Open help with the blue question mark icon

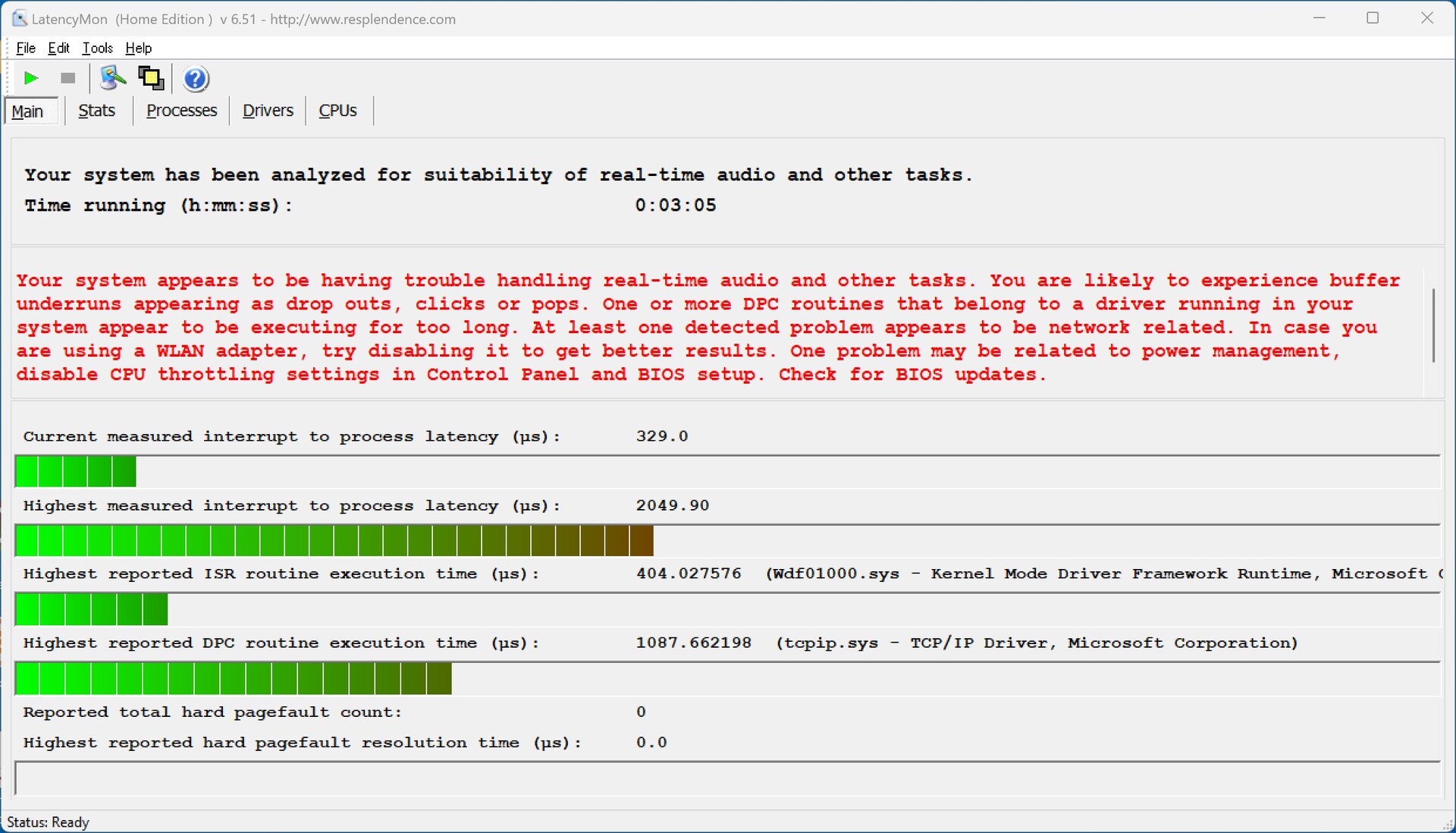(196, 79)
